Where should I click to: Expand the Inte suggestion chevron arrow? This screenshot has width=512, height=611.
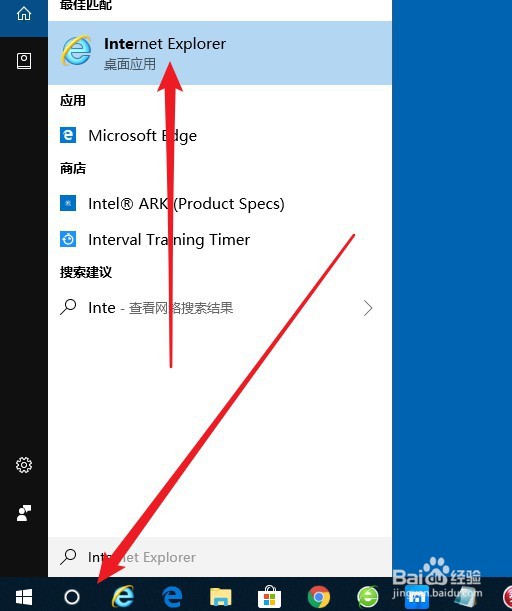pyautogui.click(x=368, y=308)
